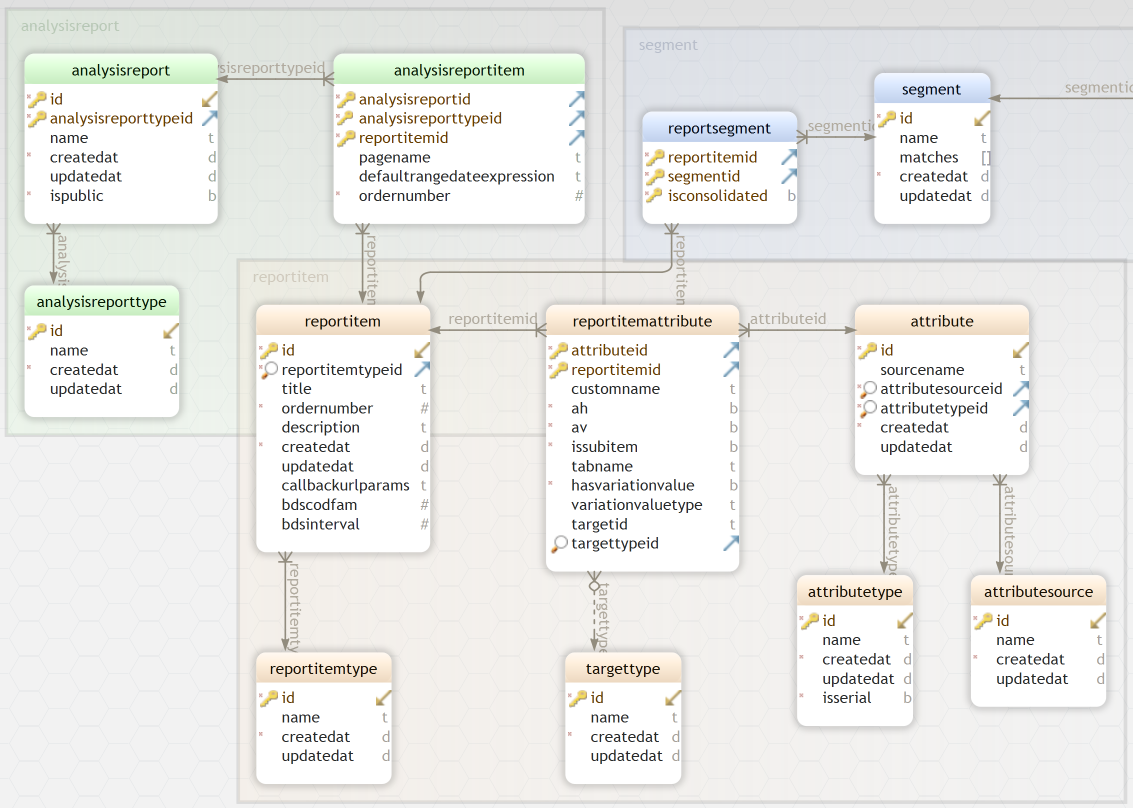Viewport: 1133px width, 808px height.
Task: Click the reportitem group frame label
Action: pos(290,277)
